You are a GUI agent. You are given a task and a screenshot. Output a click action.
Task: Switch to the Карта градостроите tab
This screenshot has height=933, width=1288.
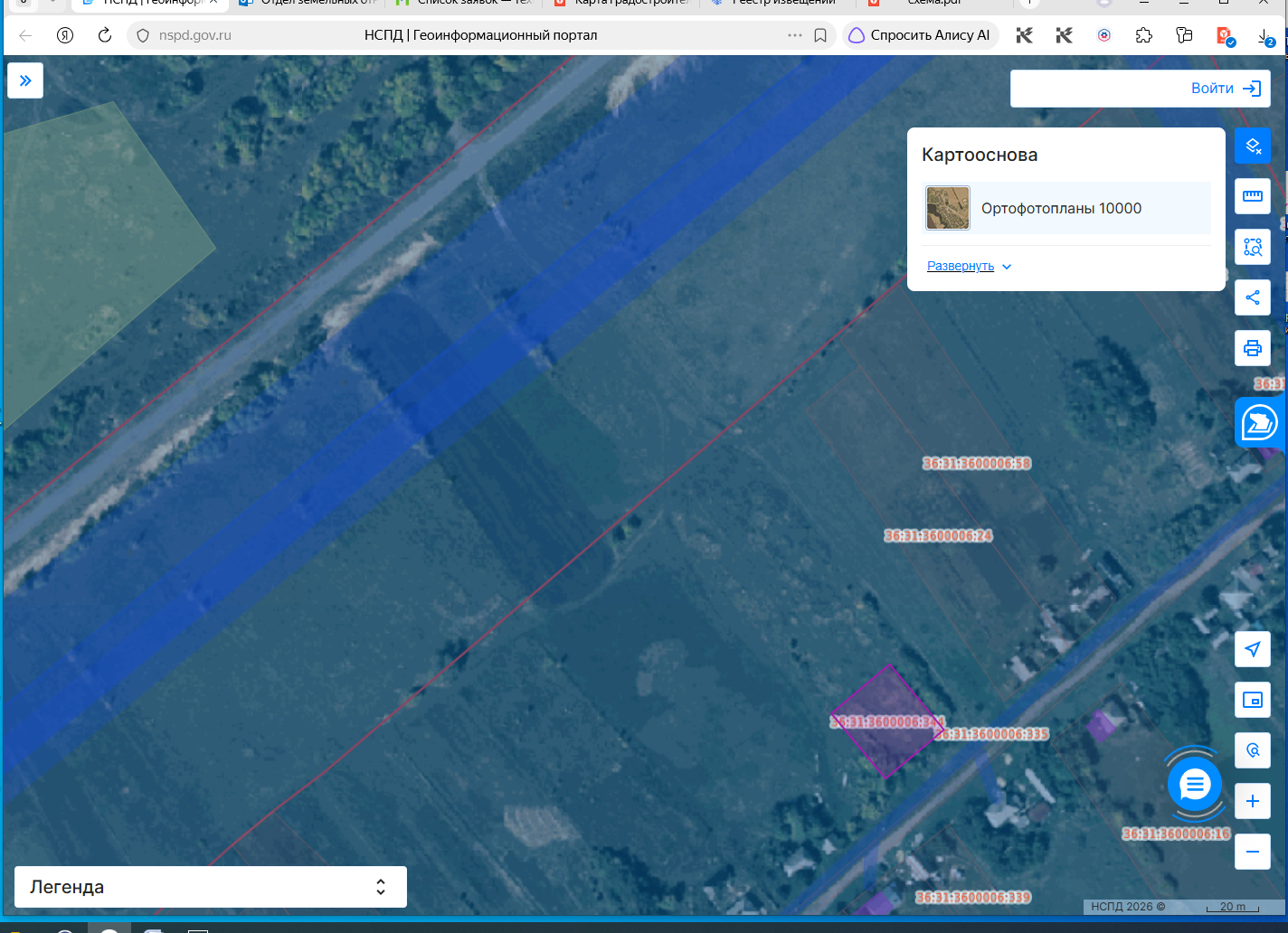tap(621, 4)
